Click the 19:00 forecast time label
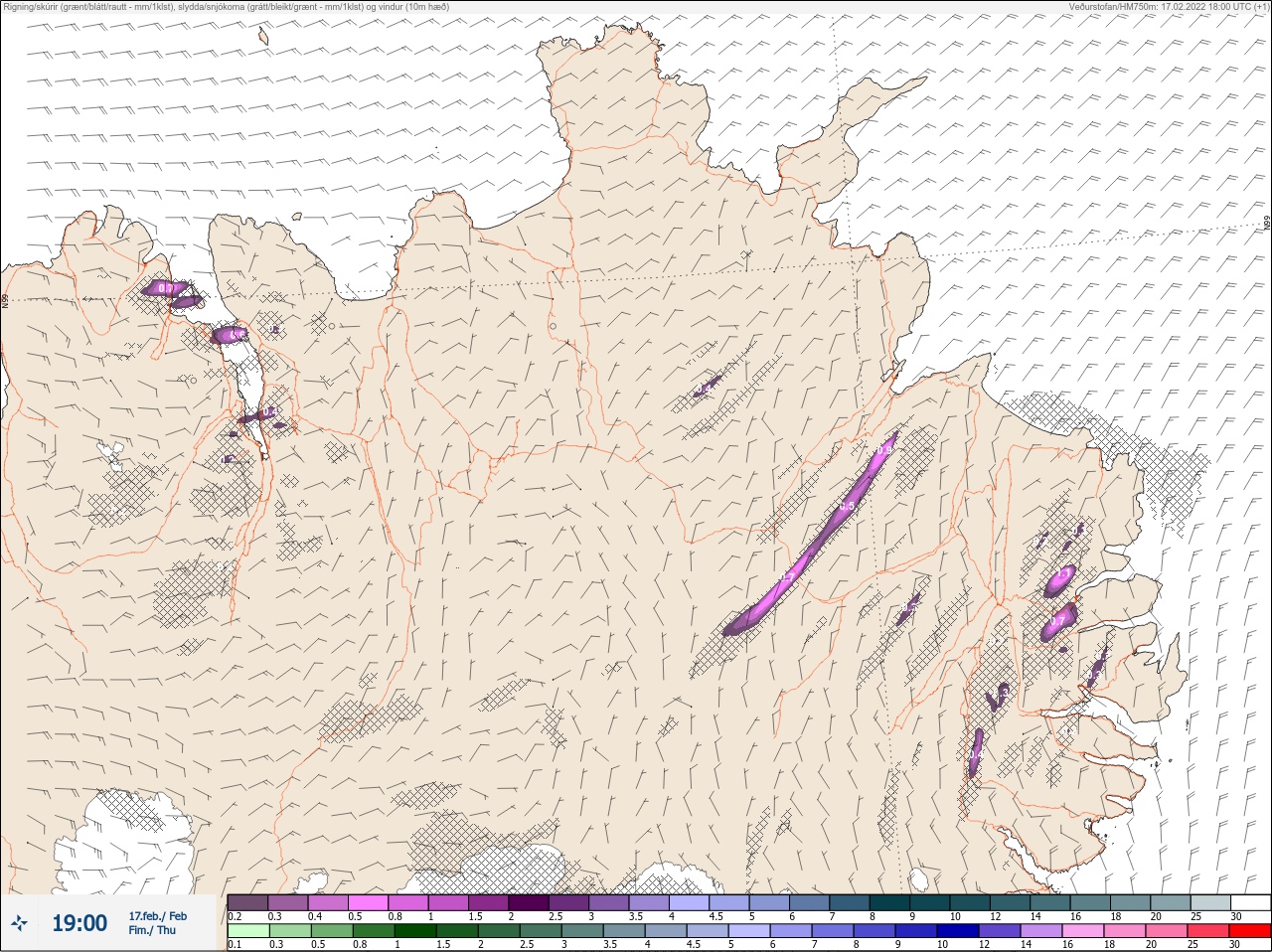Screen dimensions: 1272x952 (79, 924)
